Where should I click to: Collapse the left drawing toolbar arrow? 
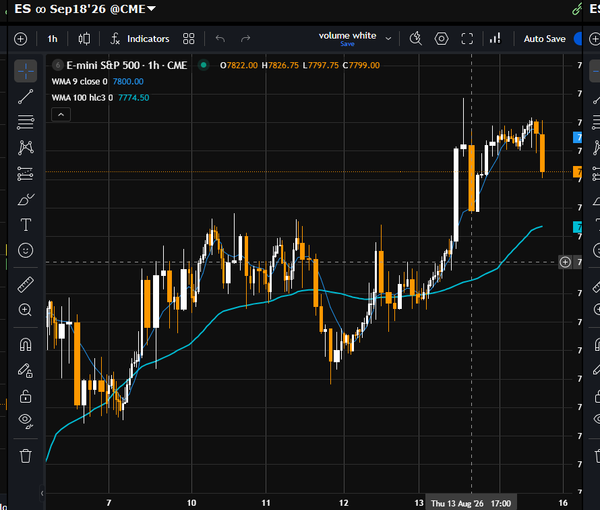point(42,493)
